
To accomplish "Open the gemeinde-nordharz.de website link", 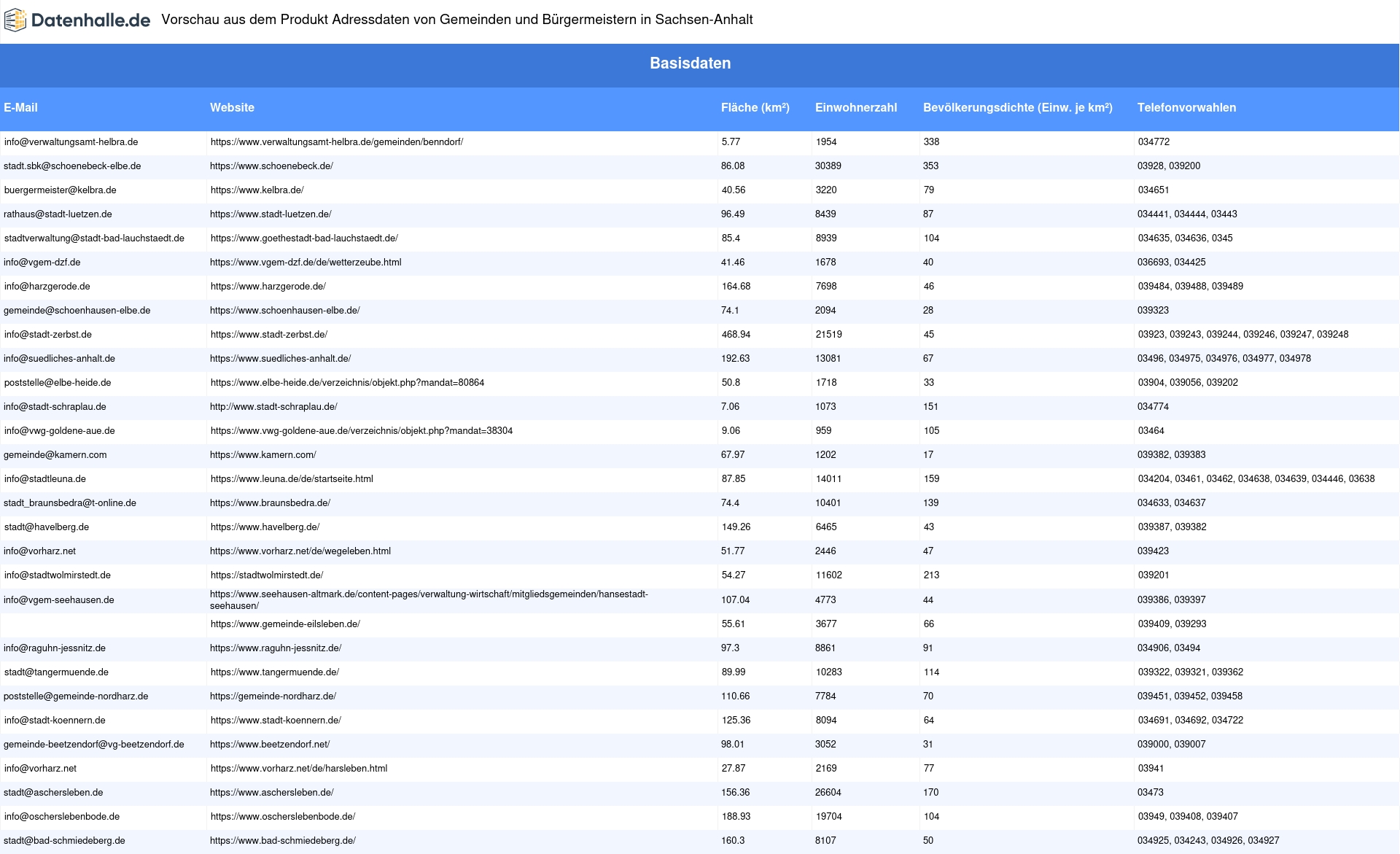I will coord(273,696).
